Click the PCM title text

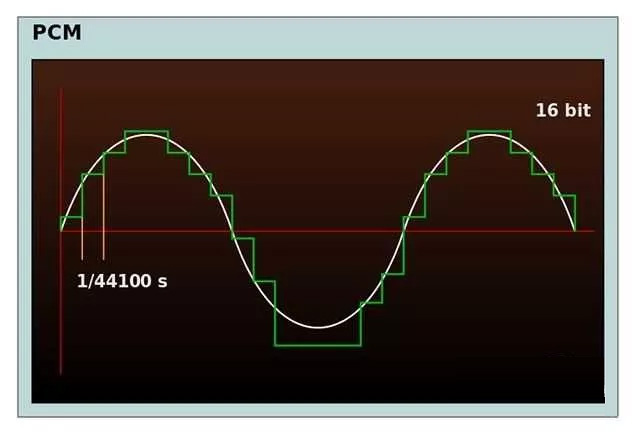coord(57,33)
